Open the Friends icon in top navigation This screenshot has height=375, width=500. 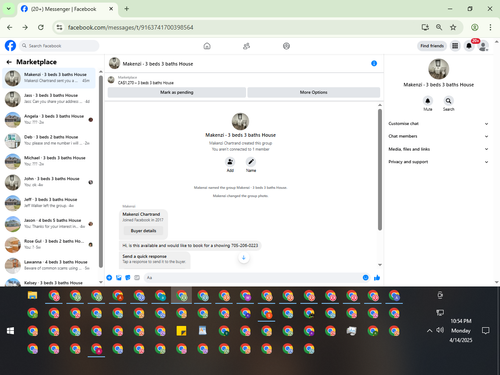point(246,46)
